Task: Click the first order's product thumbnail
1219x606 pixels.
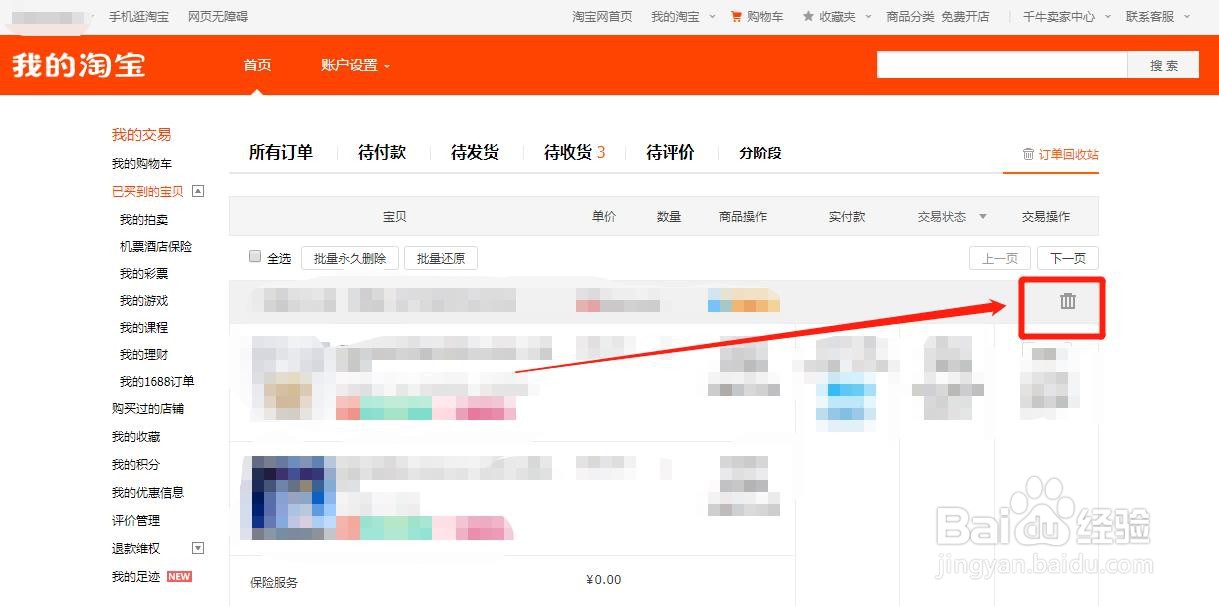Action: click(290, 377)
